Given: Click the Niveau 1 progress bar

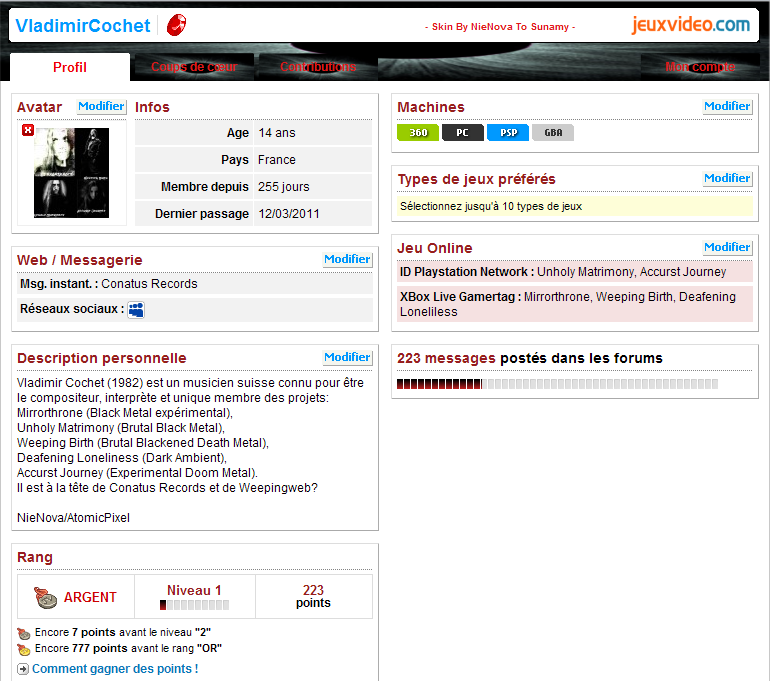Looking at the screenshot, I should 194,605.
